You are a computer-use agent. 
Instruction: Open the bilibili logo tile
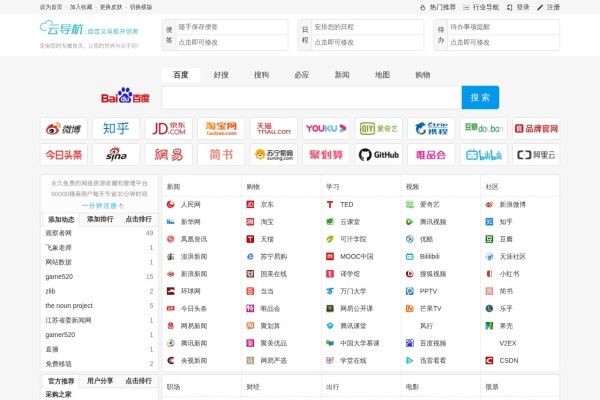pyautogui.click(x=484, y=155)
